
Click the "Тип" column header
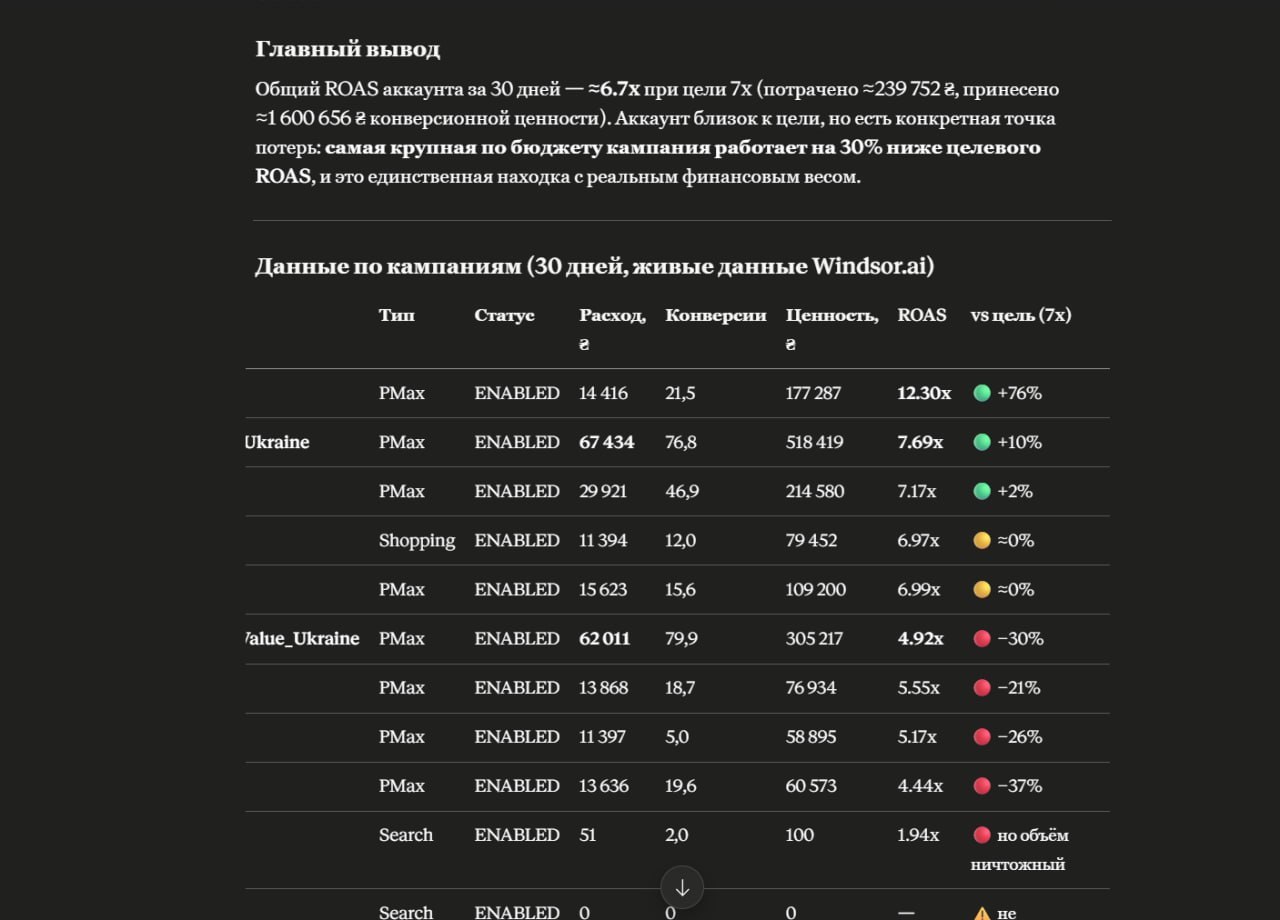396,315
